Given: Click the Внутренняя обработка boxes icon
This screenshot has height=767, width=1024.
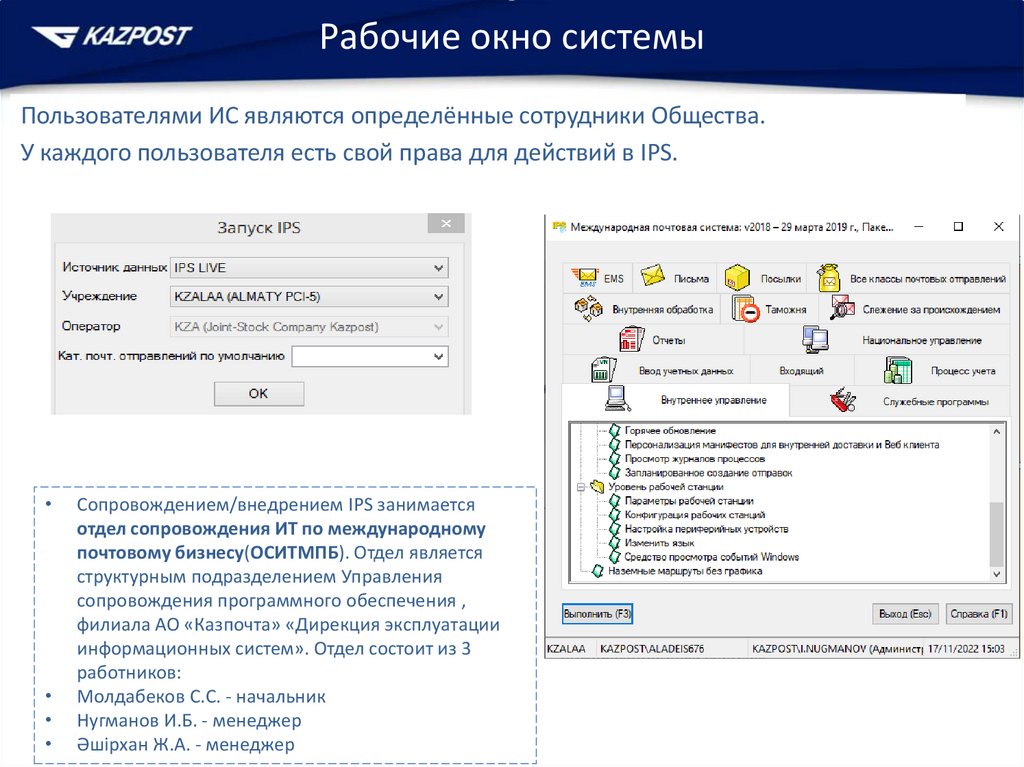Looking at the screenshot, I should [588, 308].
